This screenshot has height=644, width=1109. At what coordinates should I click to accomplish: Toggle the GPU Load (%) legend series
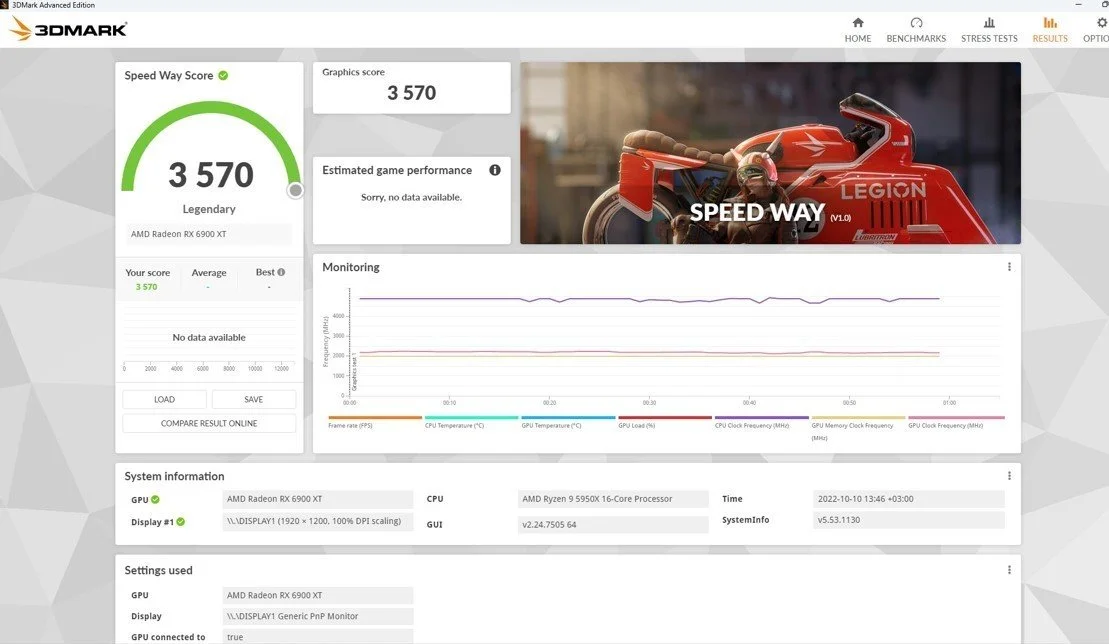[x=665, y=422]
